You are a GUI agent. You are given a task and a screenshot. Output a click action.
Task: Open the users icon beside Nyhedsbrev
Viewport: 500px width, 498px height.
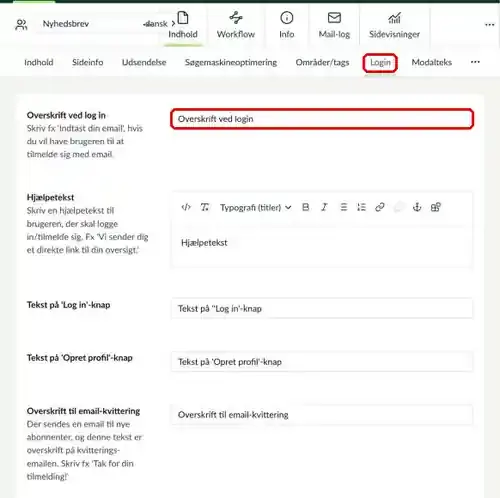21,25
